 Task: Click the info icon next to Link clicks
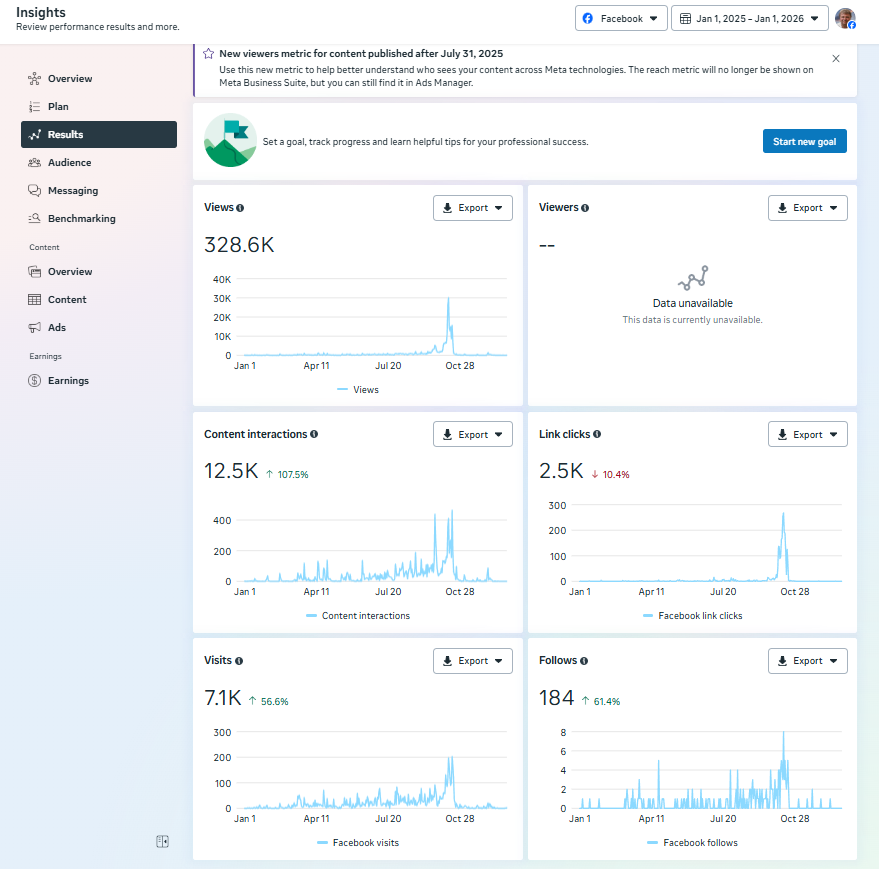coord(597,435)
